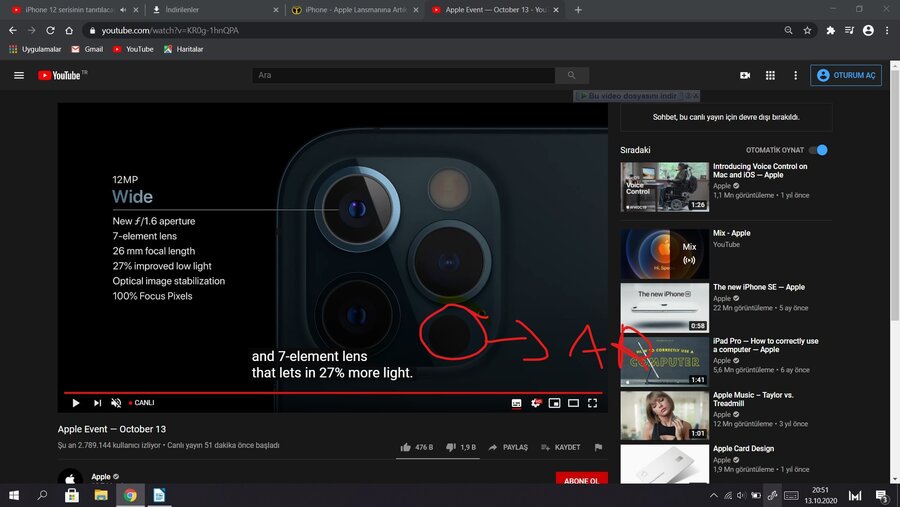Screen dimensions: 900x507
Task: Sign in with OTURUM AÇ button
Action: (846, 75)
